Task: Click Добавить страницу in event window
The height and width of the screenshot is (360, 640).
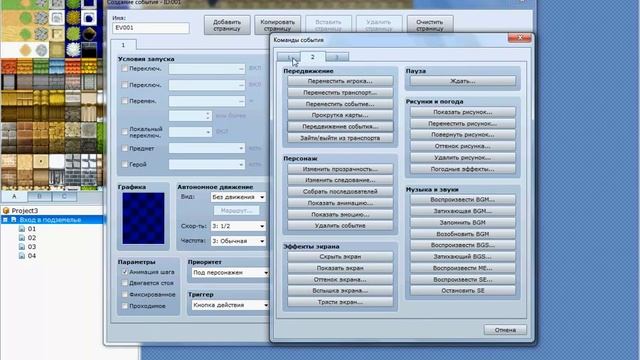Action: pyautogui.click(x=227, y=25)
